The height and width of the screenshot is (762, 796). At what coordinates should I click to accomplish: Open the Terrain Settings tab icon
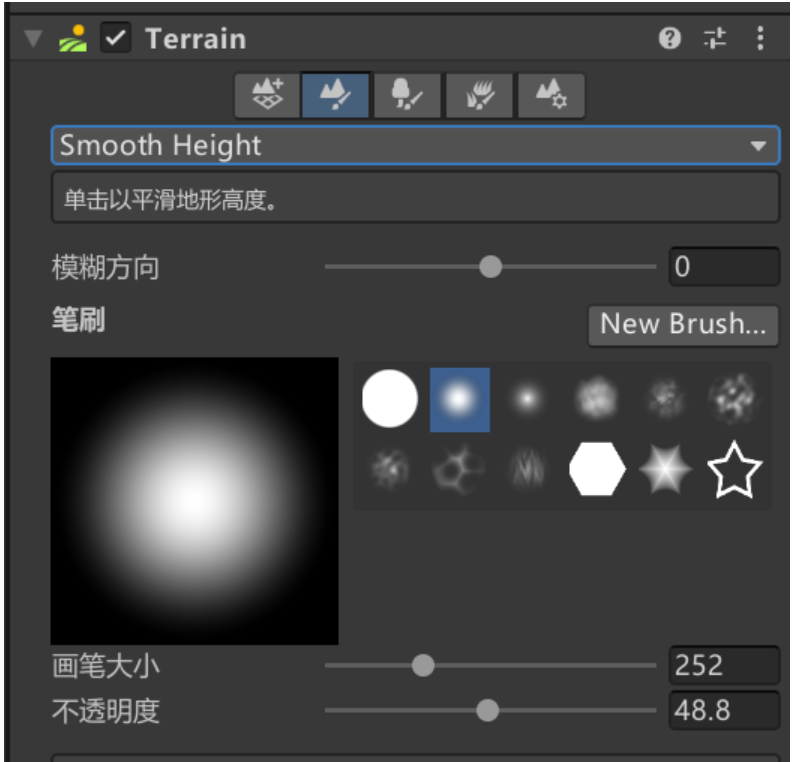(551, 95)
